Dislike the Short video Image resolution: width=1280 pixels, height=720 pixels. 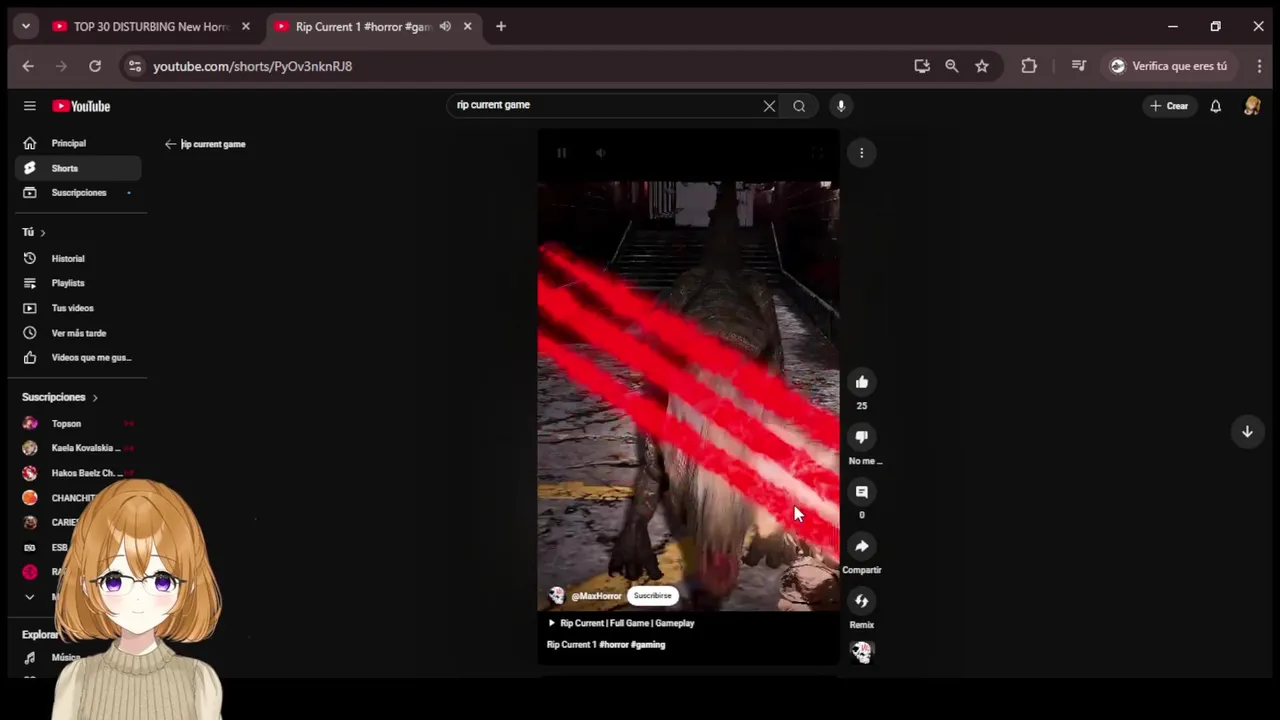(x=861, y=437)
